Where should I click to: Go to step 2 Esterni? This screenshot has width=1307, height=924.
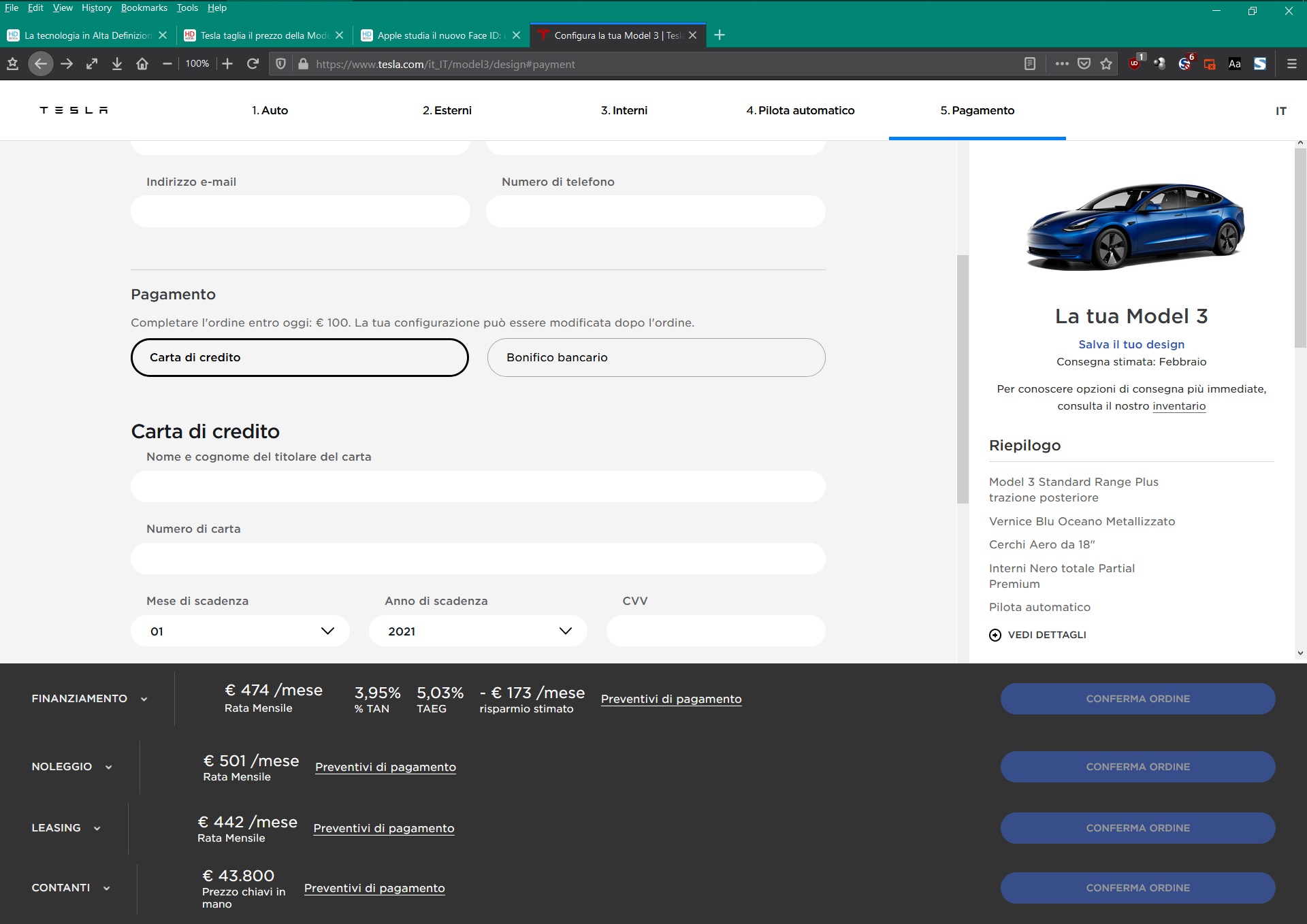tap(447, 110)
